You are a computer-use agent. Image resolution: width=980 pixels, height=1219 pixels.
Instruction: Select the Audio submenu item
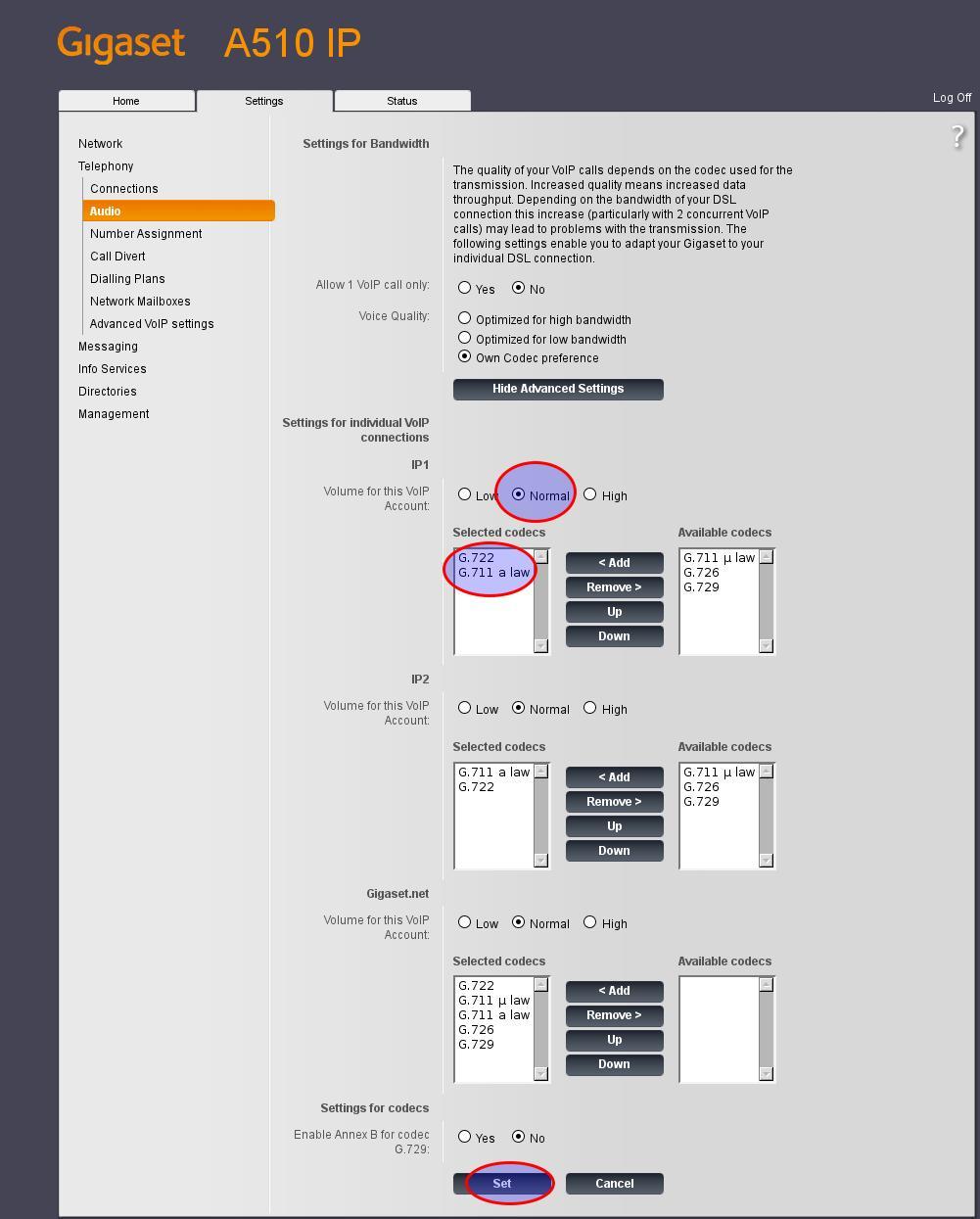pos(178,211)
